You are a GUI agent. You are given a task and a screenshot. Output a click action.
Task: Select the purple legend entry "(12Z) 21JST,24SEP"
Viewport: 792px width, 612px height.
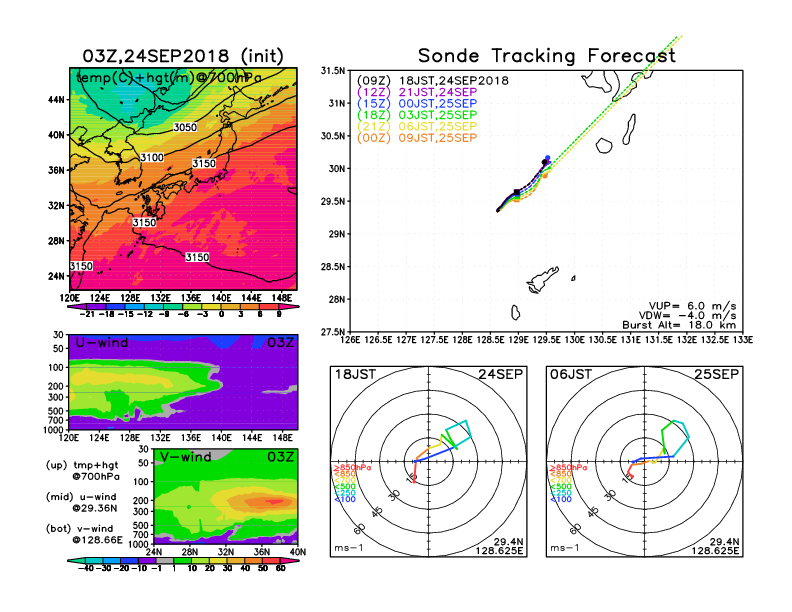tap(417, 92)
